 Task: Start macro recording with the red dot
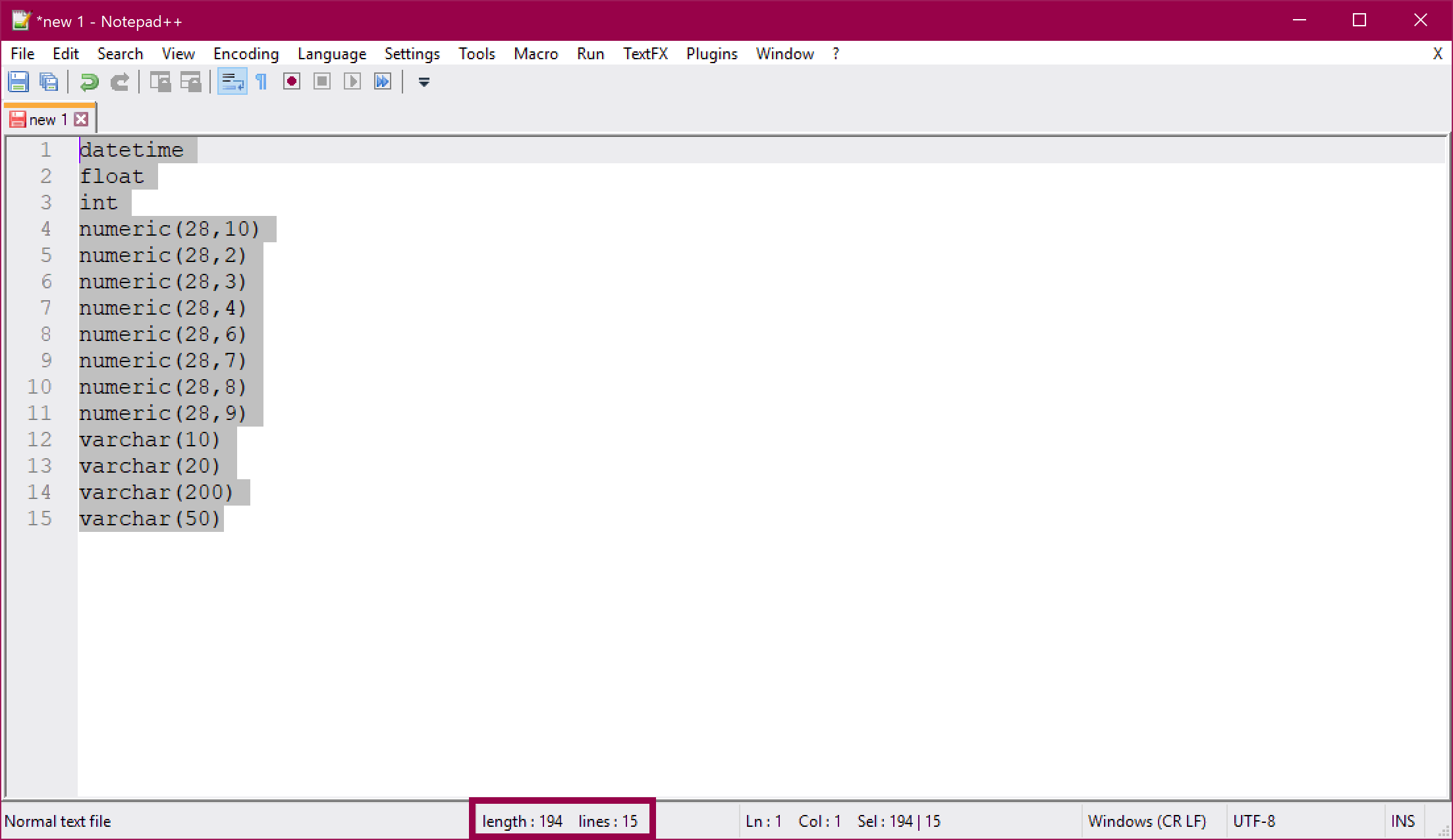[x=292, y=82]
